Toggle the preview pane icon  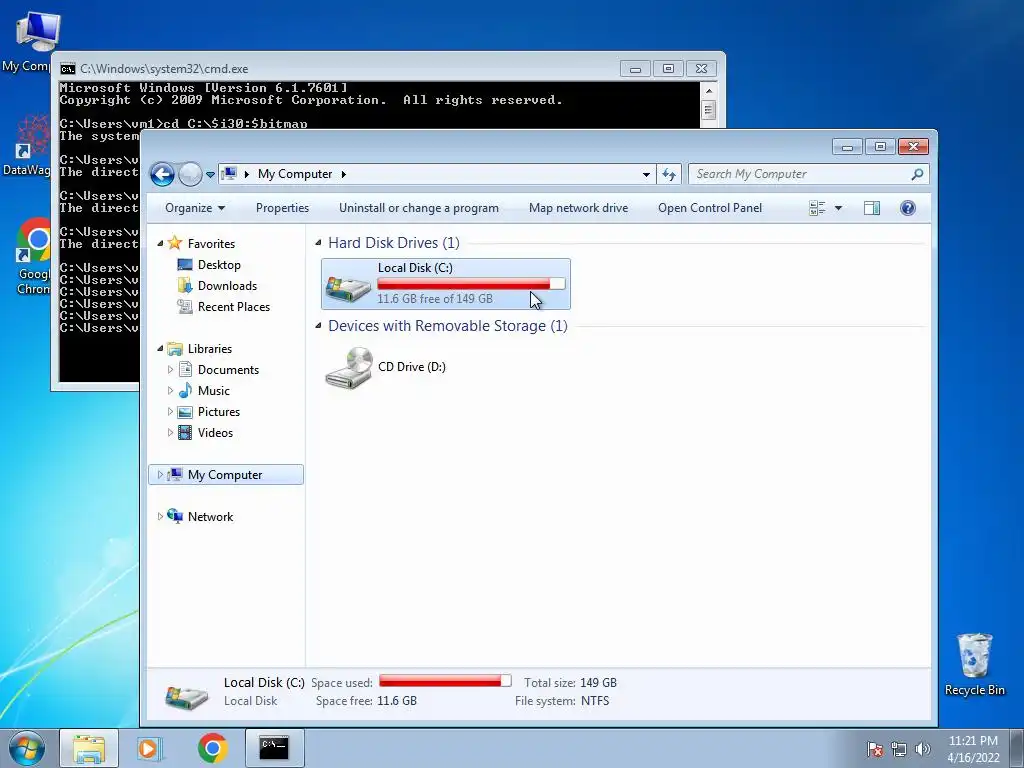click(x=872, y=208)
